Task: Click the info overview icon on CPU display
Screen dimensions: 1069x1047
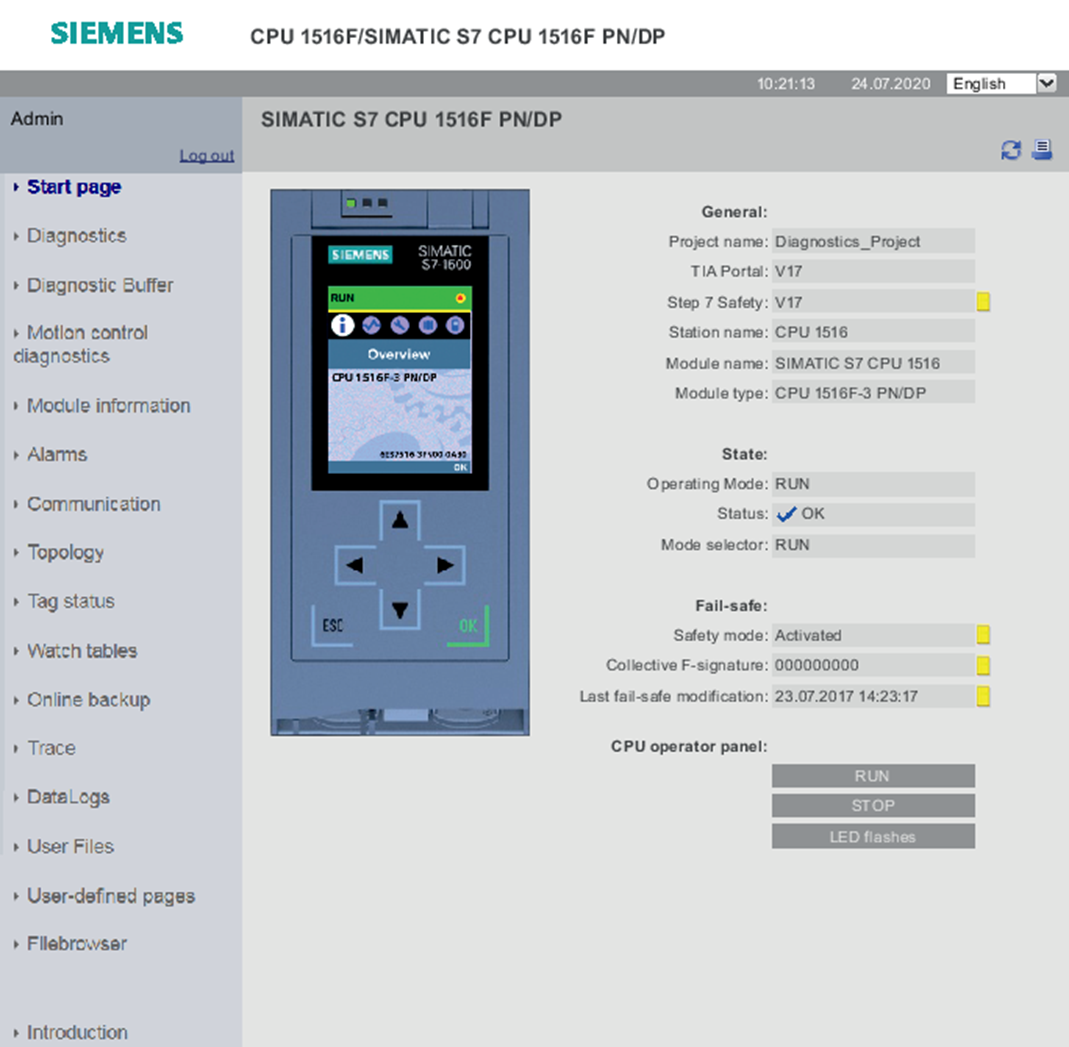Action: [342, 325]
